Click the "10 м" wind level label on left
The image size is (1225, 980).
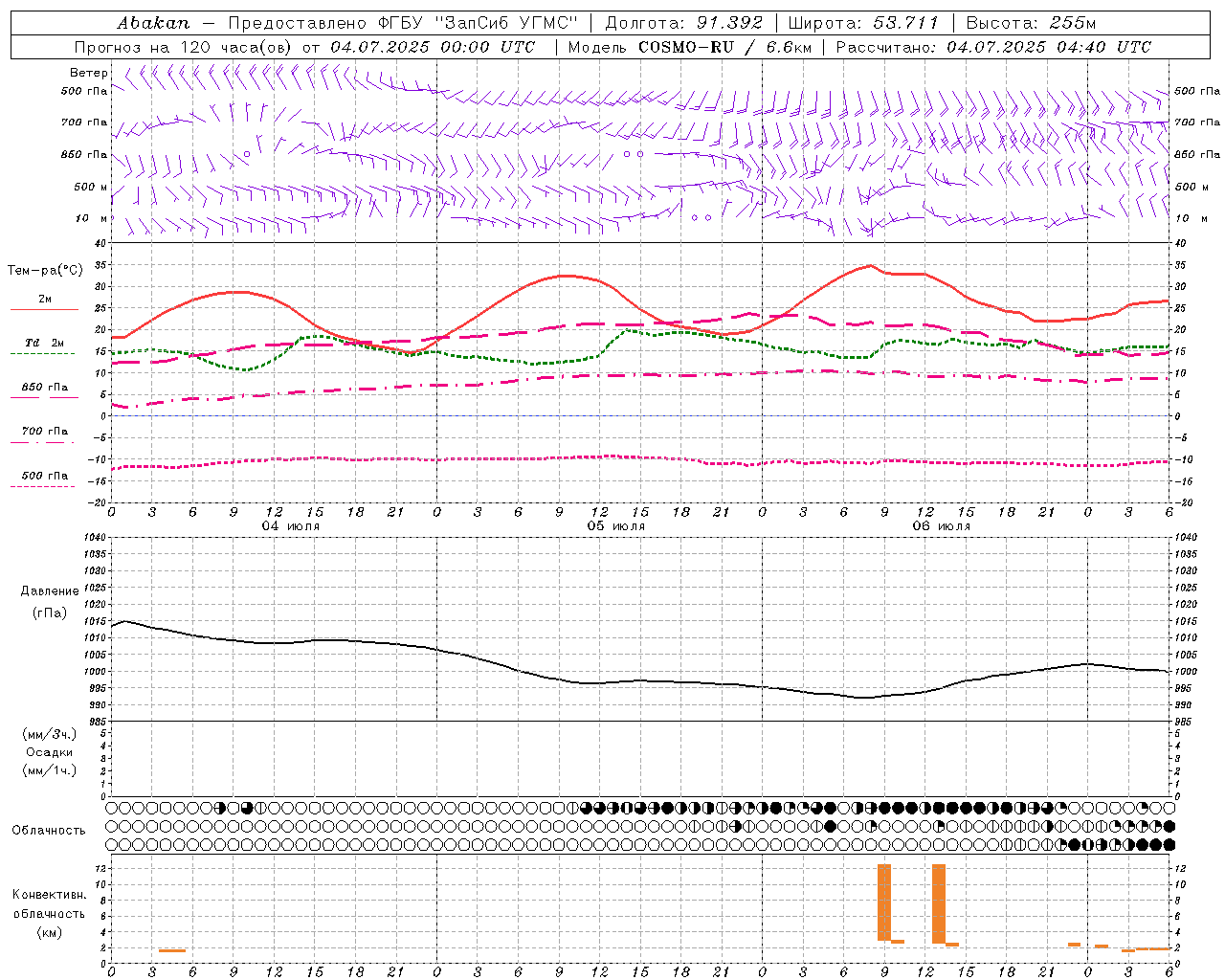[x=92, y=218]
